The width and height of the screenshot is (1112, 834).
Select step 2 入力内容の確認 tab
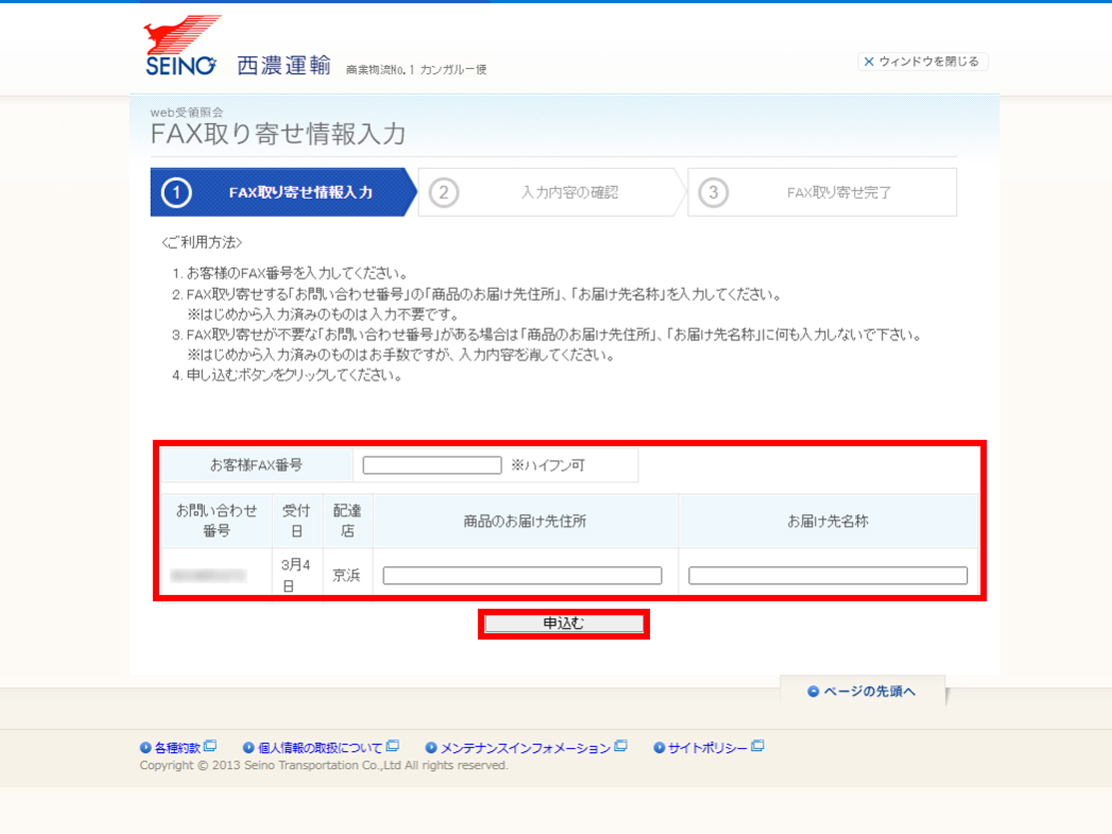click(552, 192)
